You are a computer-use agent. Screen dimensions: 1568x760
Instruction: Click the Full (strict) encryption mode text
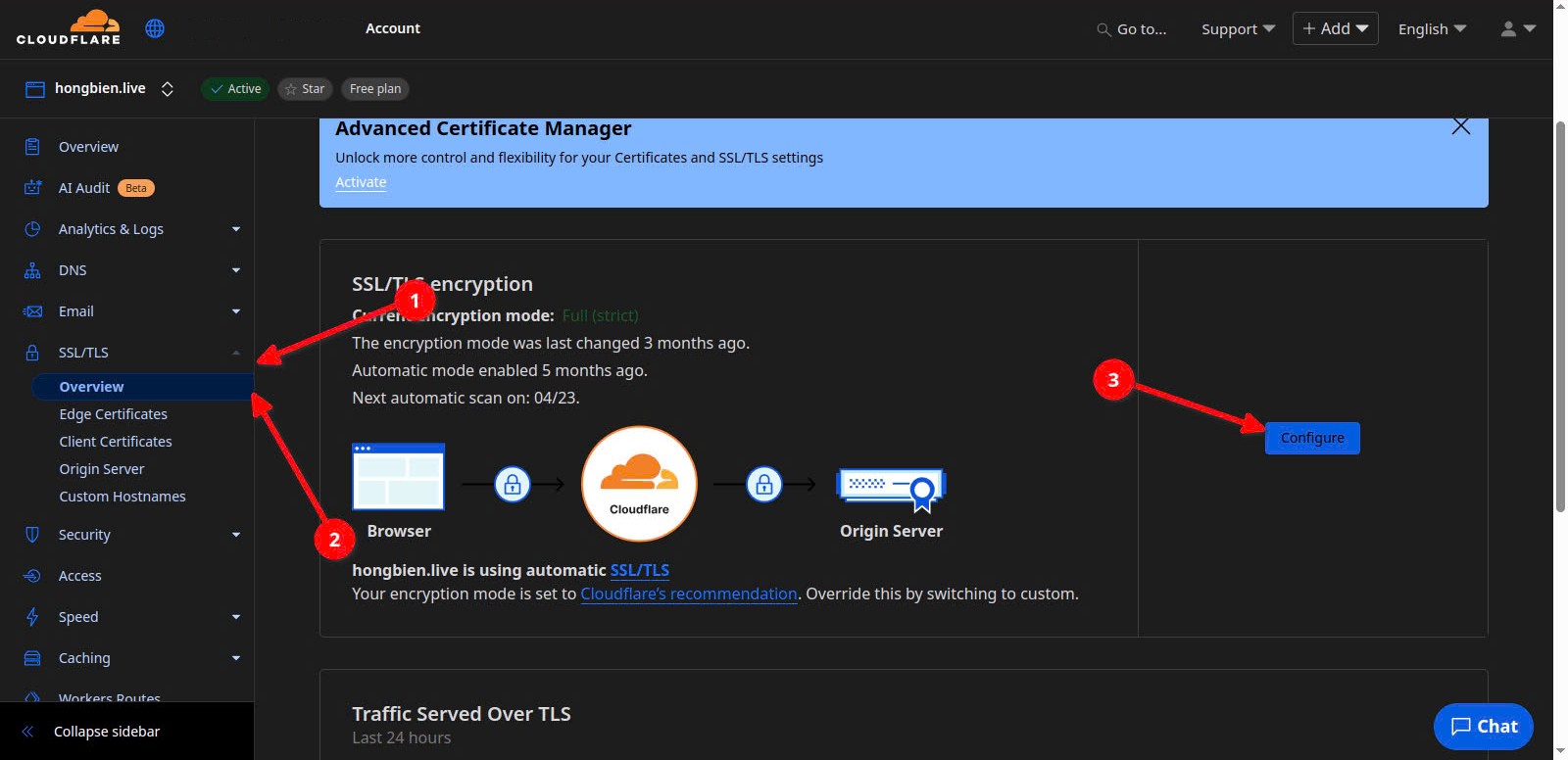click(x=600, y=315)
